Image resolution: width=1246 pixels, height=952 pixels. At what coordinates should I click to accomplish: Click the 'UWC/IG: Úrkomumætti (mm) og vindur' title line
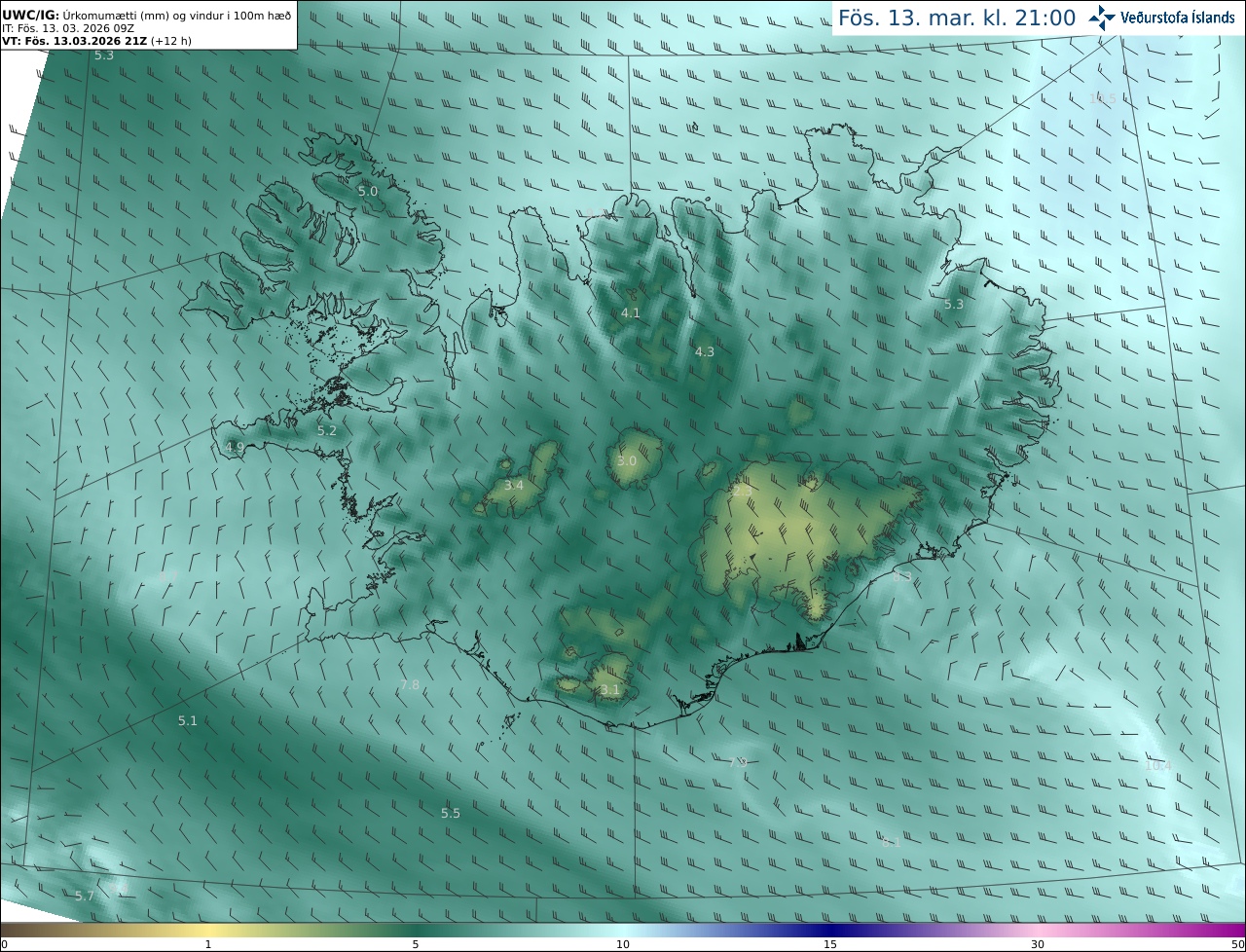(x=146, y=16)
